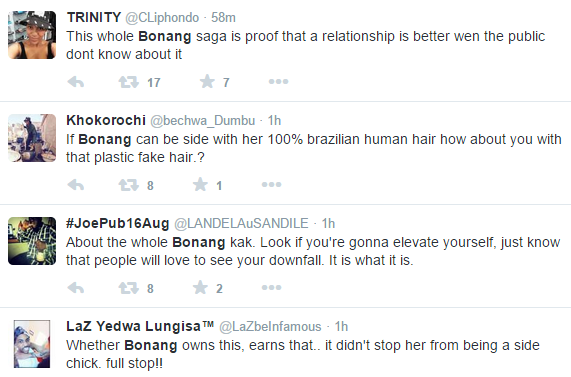Image resolution: width=571 pixels, height=377 pixels.
Task: Reply to TRINITY's tweet about Bonang saga
Action: click(76, 82)
